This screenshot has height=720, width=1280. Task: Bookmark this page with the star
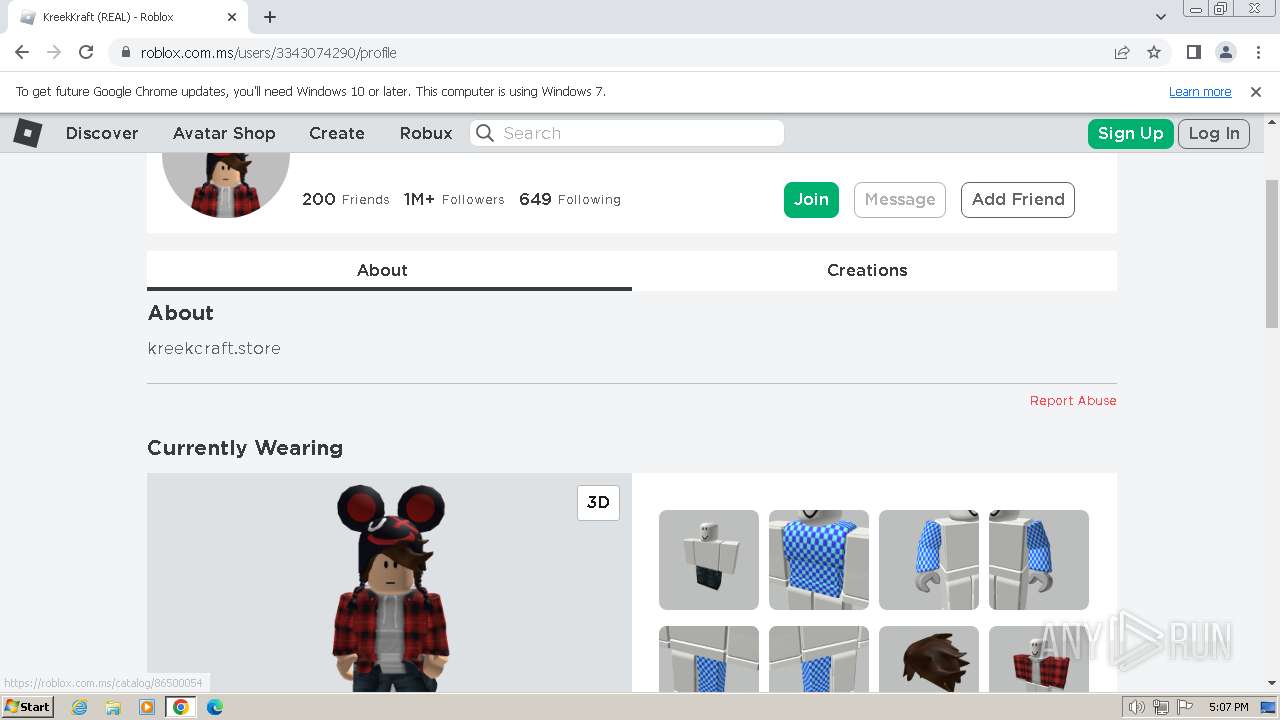pyautogui.click(x=1154, y=52)
